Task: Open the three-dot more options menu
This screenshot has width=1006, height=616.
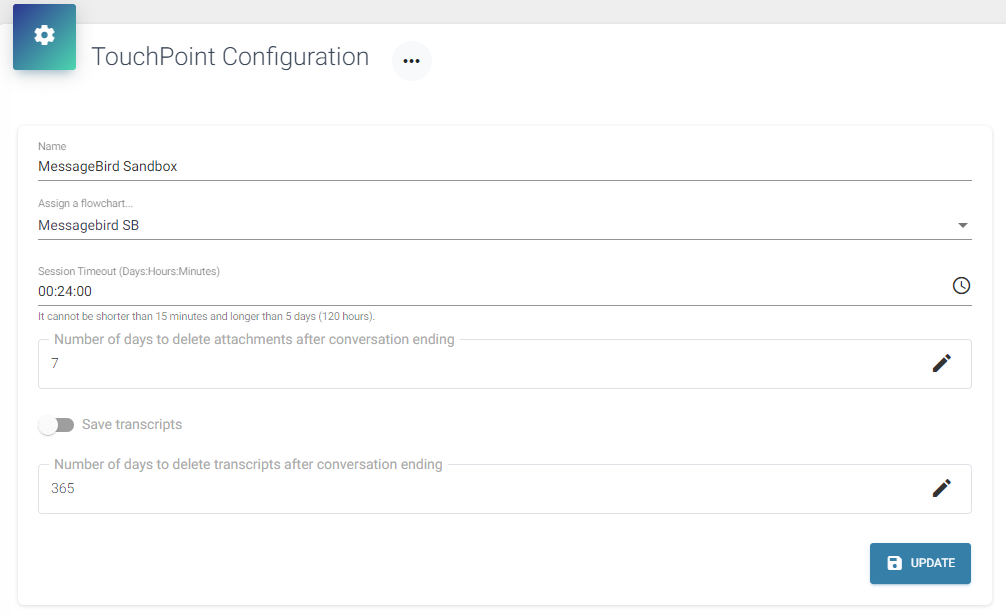Action: point(412,61)
